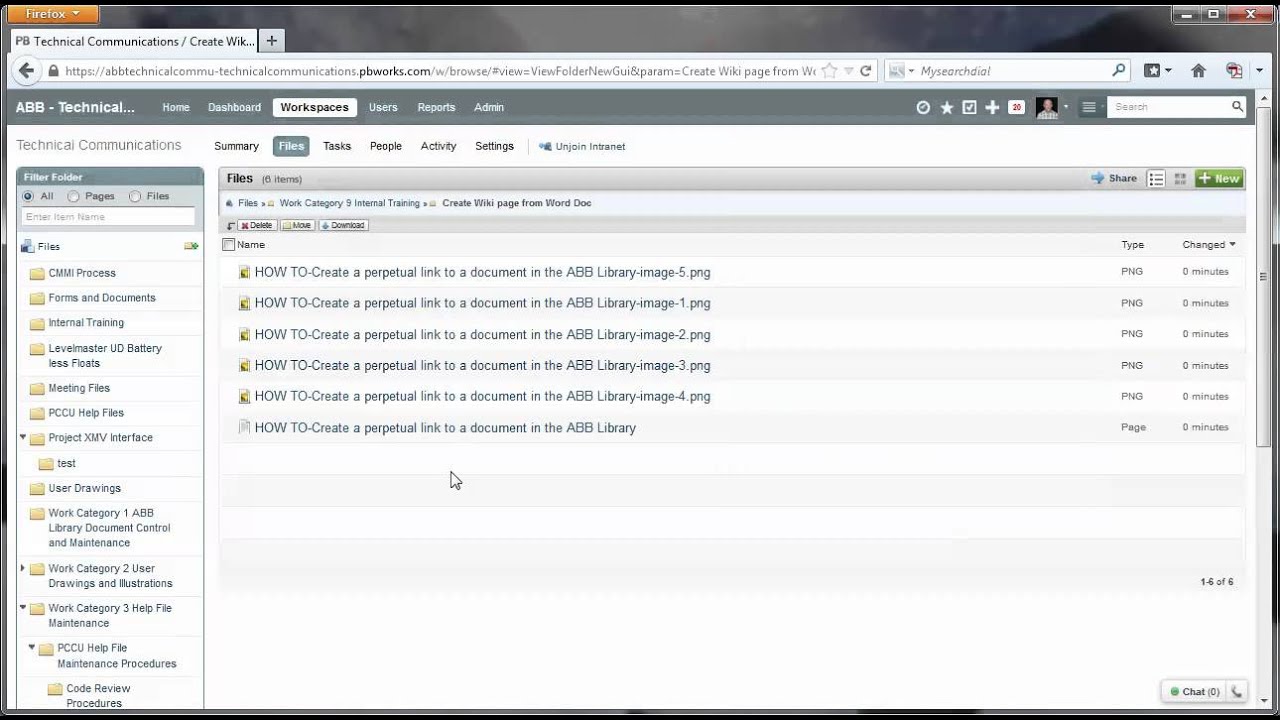The width and height of the screenshot is (1280, 720).
Task: Click the Firefox back arrow
Action: pos(27,71)
